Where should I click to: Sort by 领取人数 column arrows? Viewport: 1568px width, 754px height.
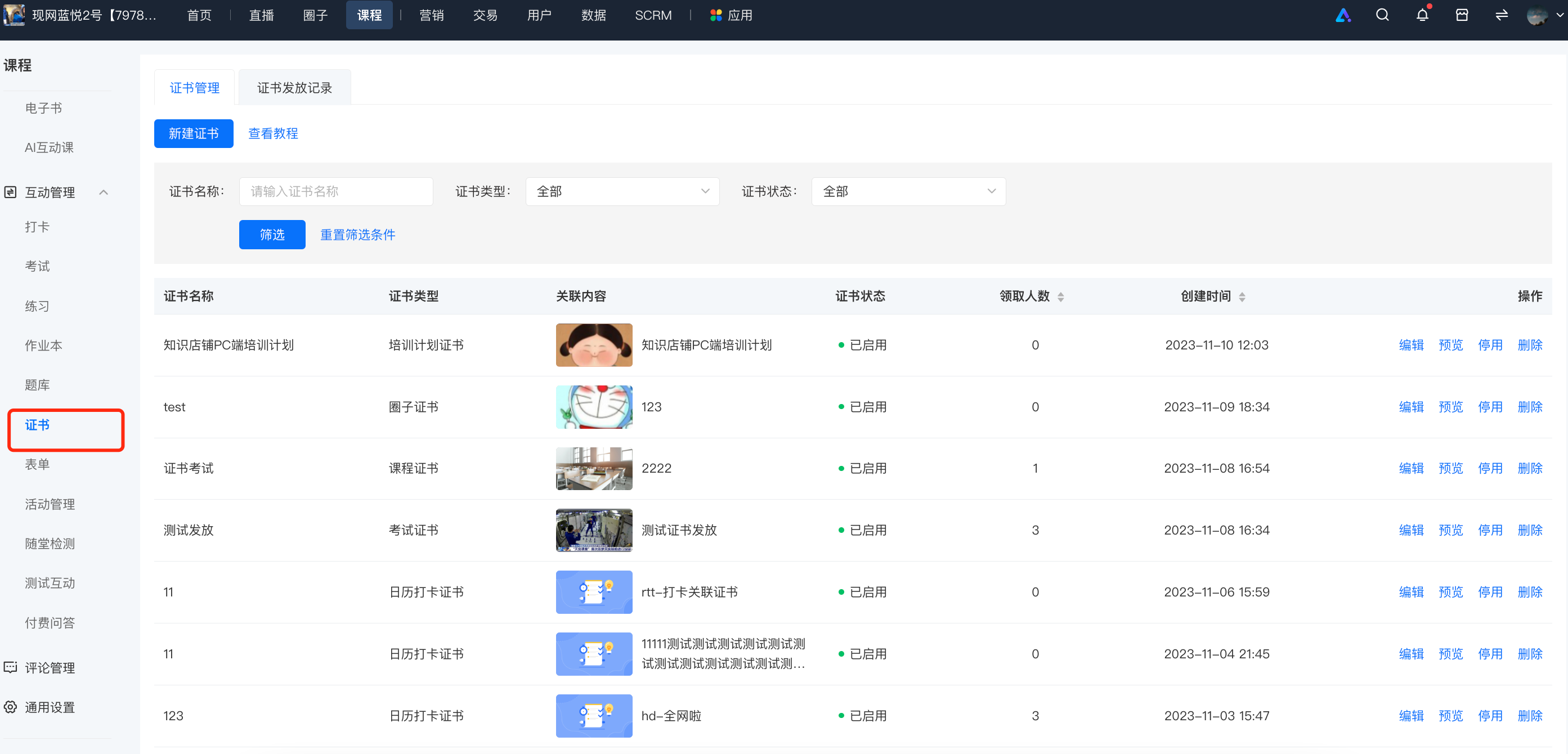1060,297
